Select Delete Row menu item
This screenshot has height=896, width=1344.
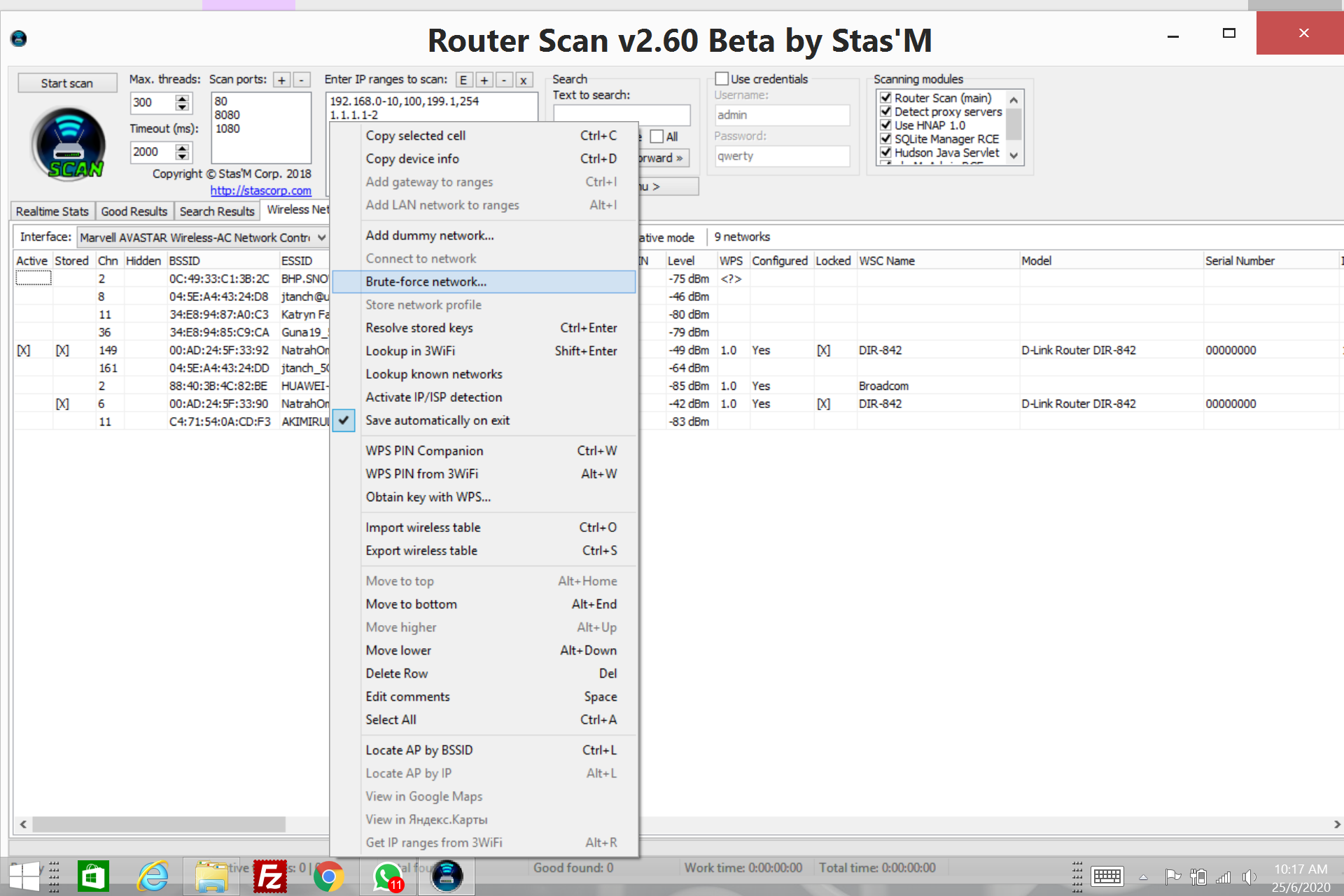[484, 673]
